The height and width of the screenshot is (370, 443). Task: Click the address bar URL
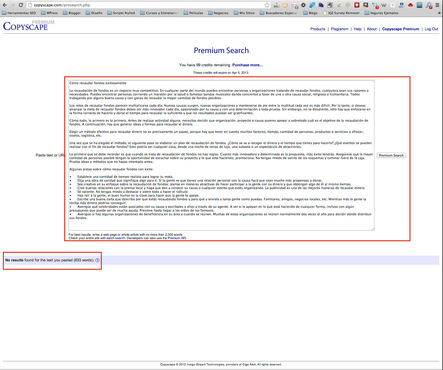click(62, 5)
